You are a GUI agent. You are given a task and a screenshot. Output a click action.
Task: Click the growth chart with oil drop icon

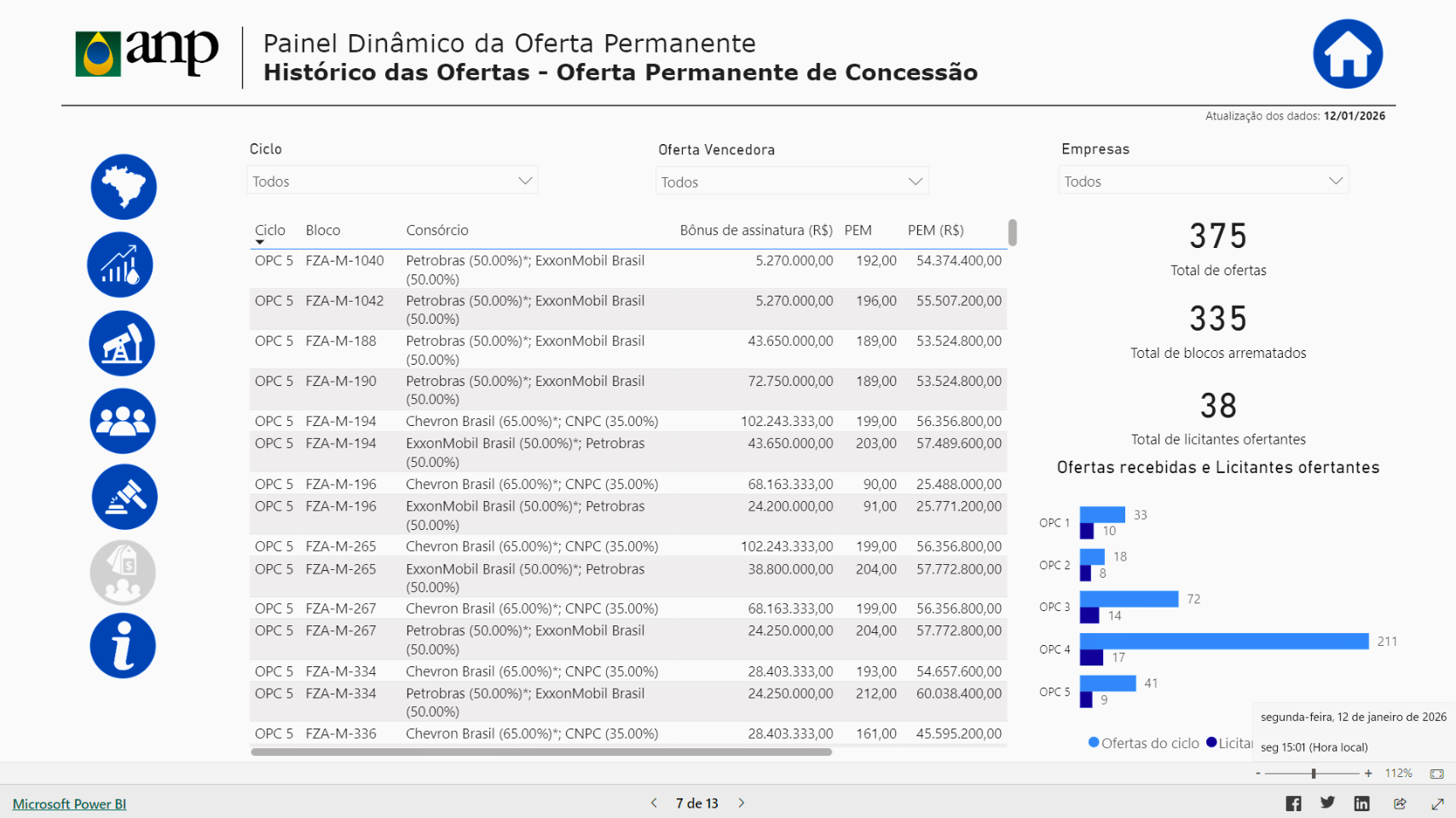pyautogui.click(x=120, y=265)
